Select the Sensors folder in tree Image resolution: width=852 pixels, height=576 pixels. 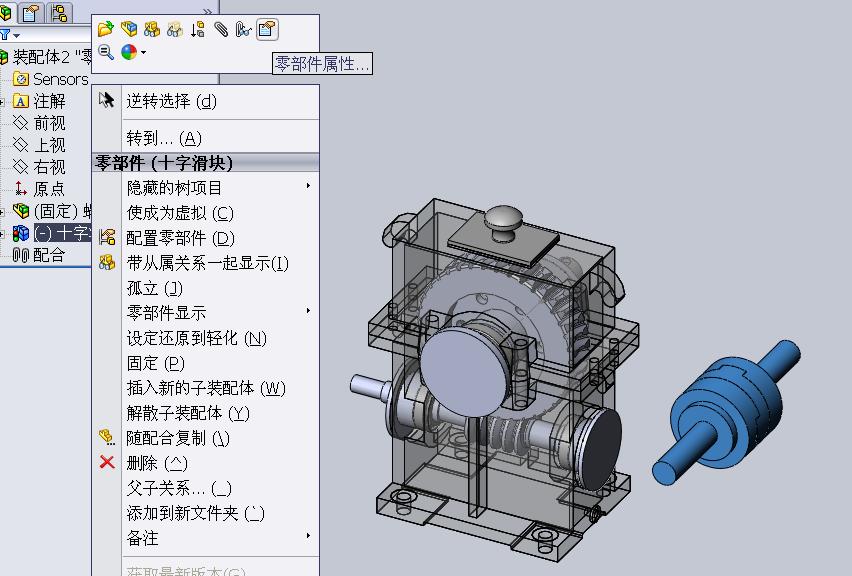[50, 79]
